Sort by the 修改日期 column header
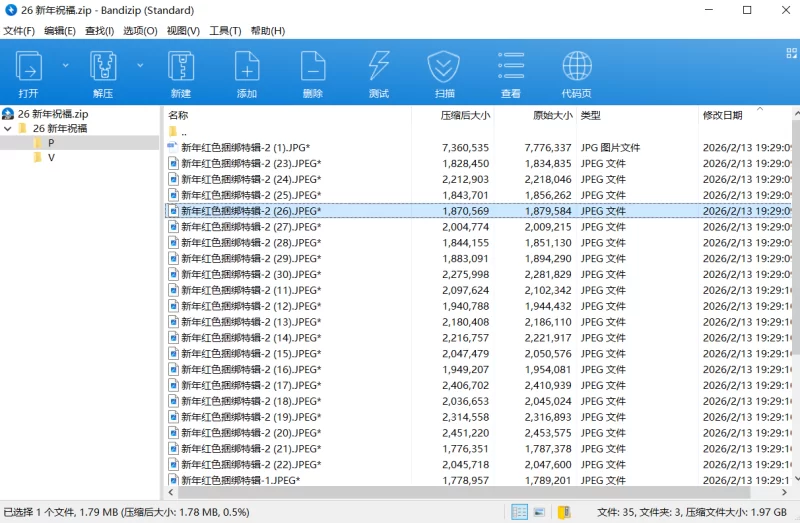The height and width of the screenshot is (523, 800). point(722,115)
